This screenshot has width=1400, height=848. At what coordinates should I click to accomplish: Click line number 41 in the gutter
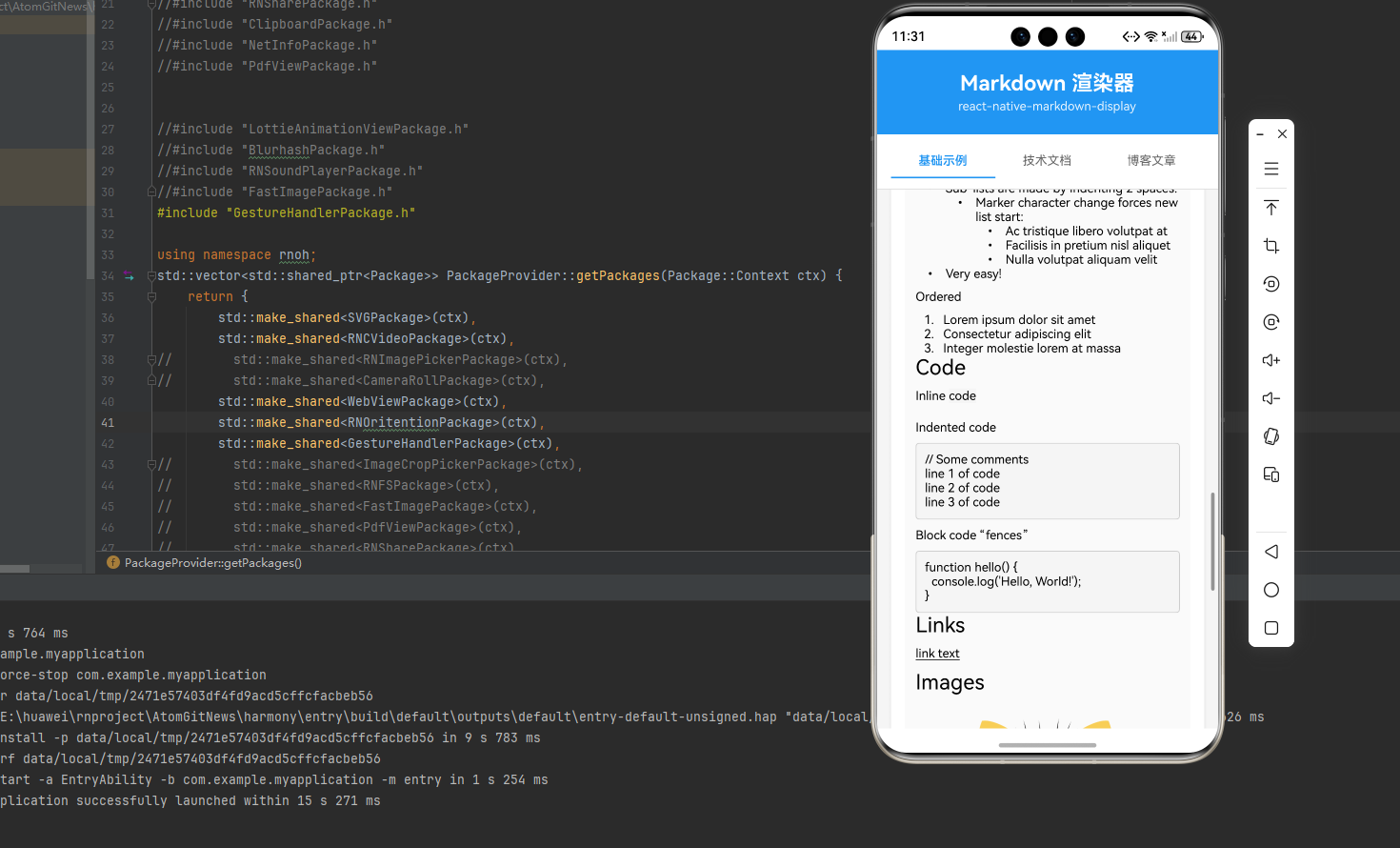click(x=108, y=423)
